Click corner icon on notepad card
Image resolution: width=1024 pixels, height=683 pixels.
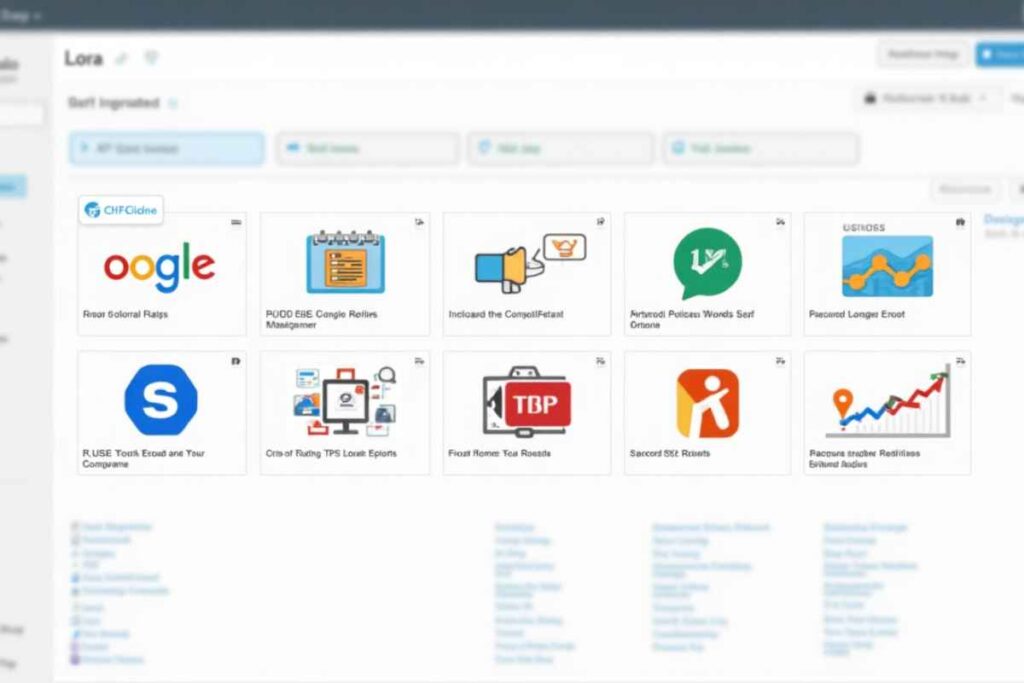419,223
